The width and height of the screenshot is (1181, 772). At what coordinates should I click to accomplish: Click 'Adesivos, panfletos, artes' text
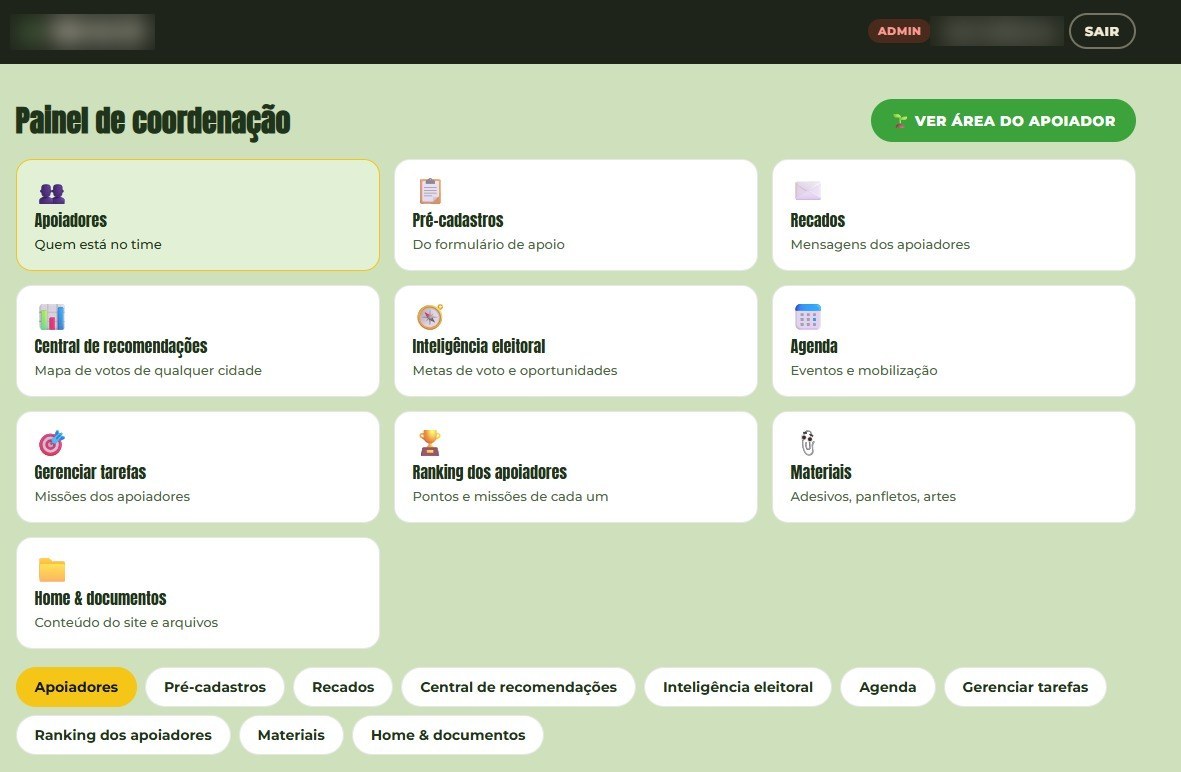(873, 496)
